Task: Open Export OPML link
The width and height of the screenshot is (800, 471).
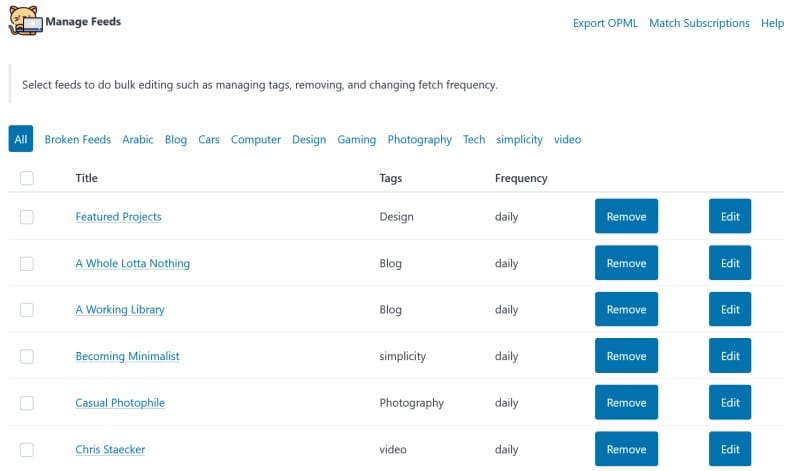Action: click(605, 23)
